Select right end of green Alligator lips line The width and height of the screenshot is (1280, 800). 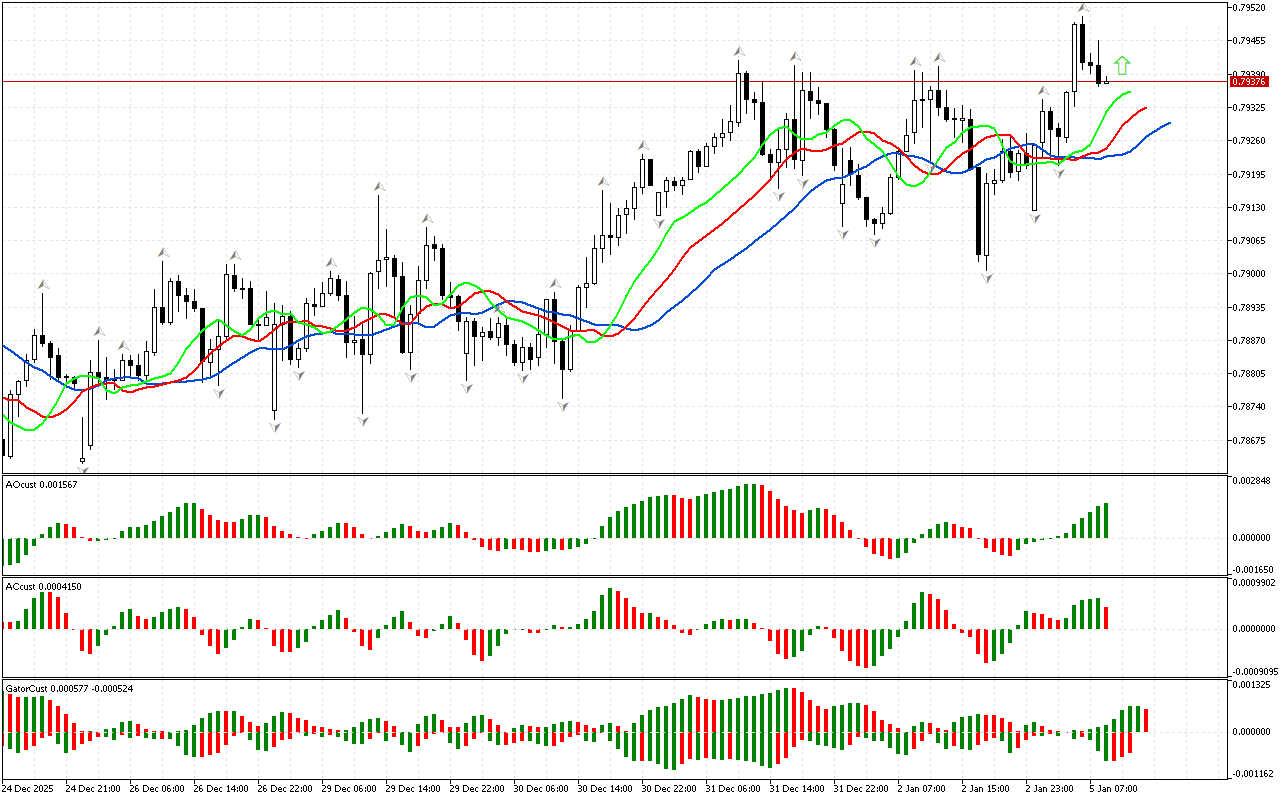coord(1130,92)
